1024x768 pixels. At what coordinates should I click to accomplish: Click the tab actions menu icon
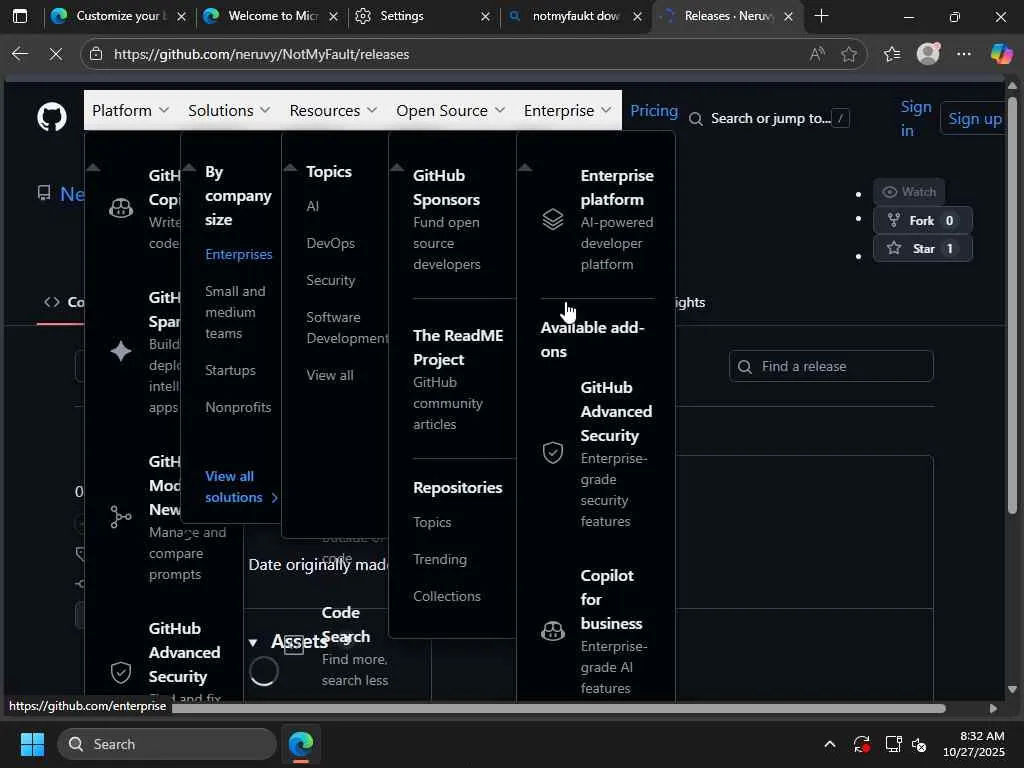(20, 16)
